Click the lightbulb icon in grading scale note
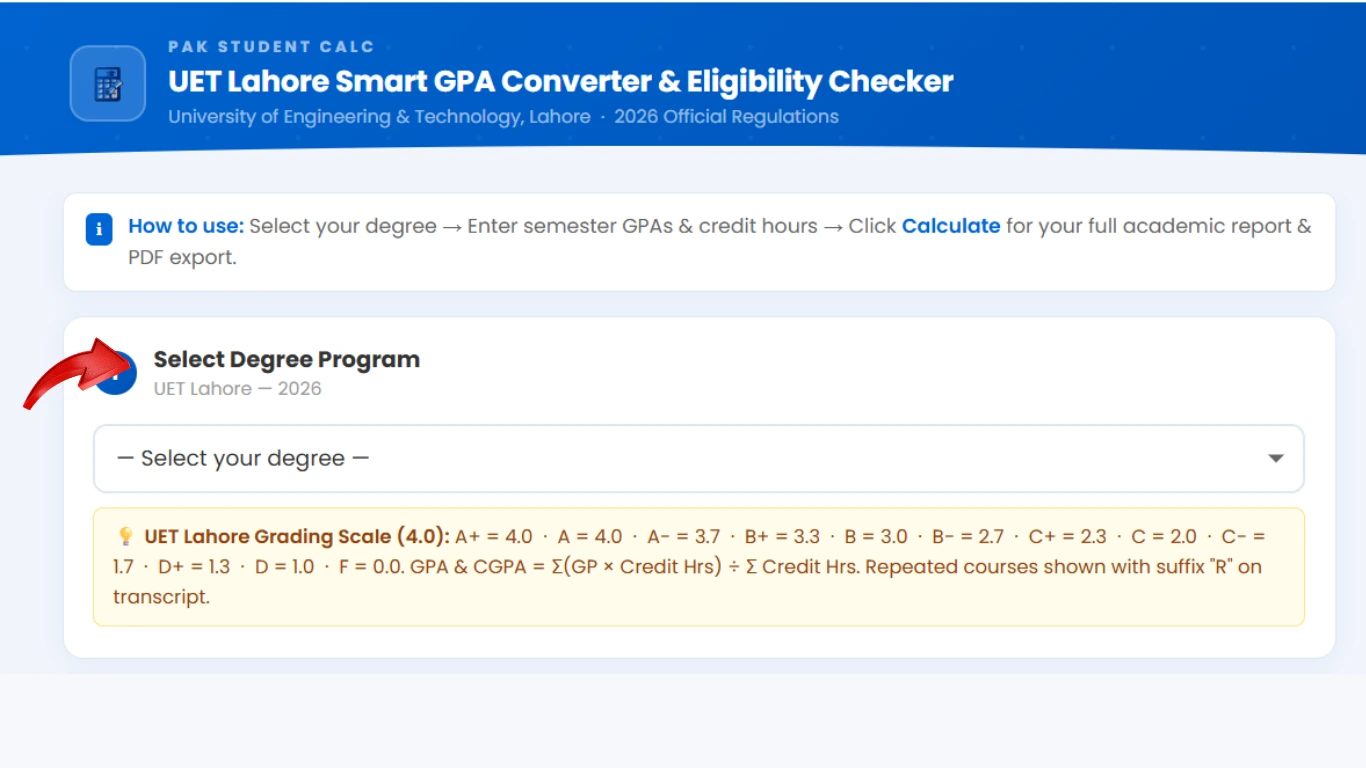The width and height of the screenshot is (1366, 768). (125, 537)
